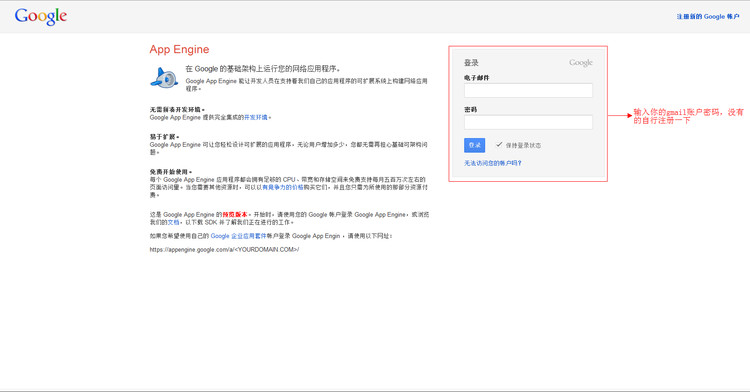Focus the 密码 password input field
Screen dimensions: 750x392
[528, 122]
